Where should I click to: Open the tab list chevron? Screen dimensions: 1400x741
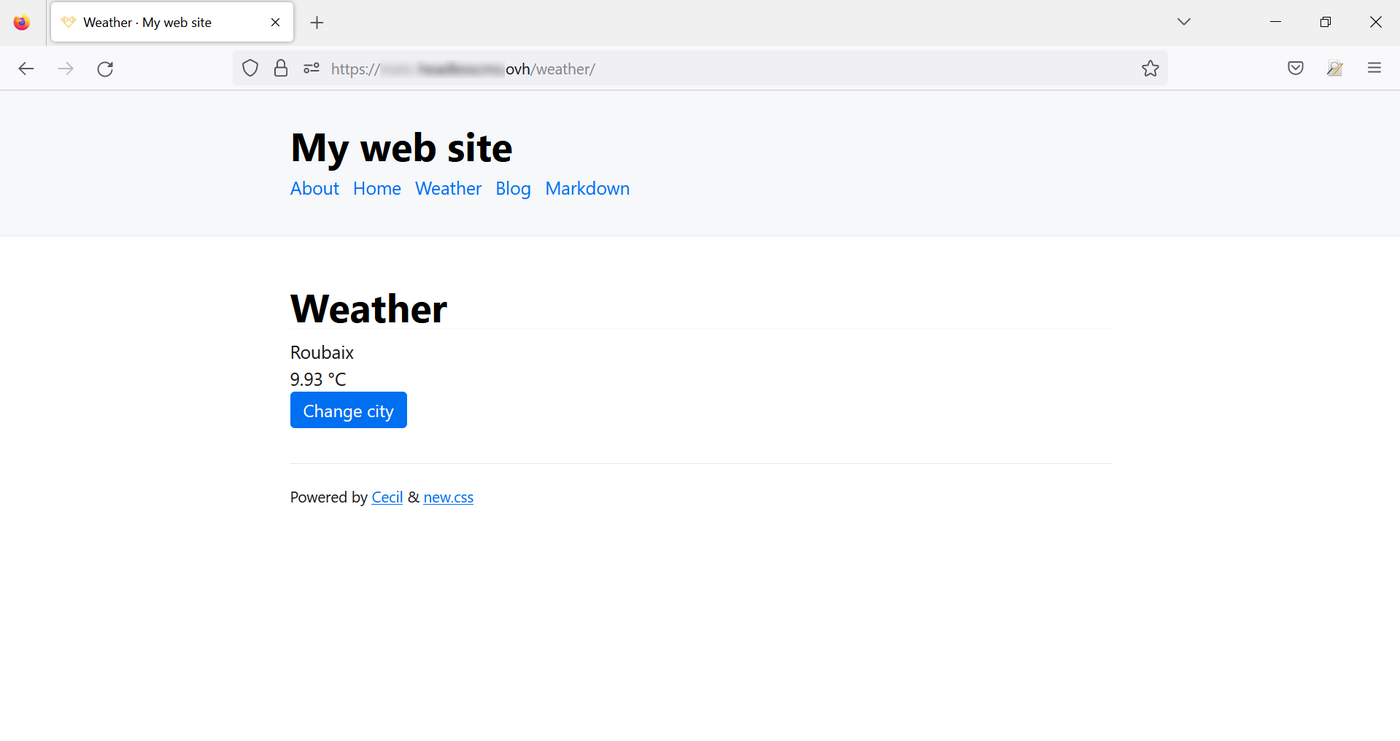pyautogui.click(x=1183, y=21)
